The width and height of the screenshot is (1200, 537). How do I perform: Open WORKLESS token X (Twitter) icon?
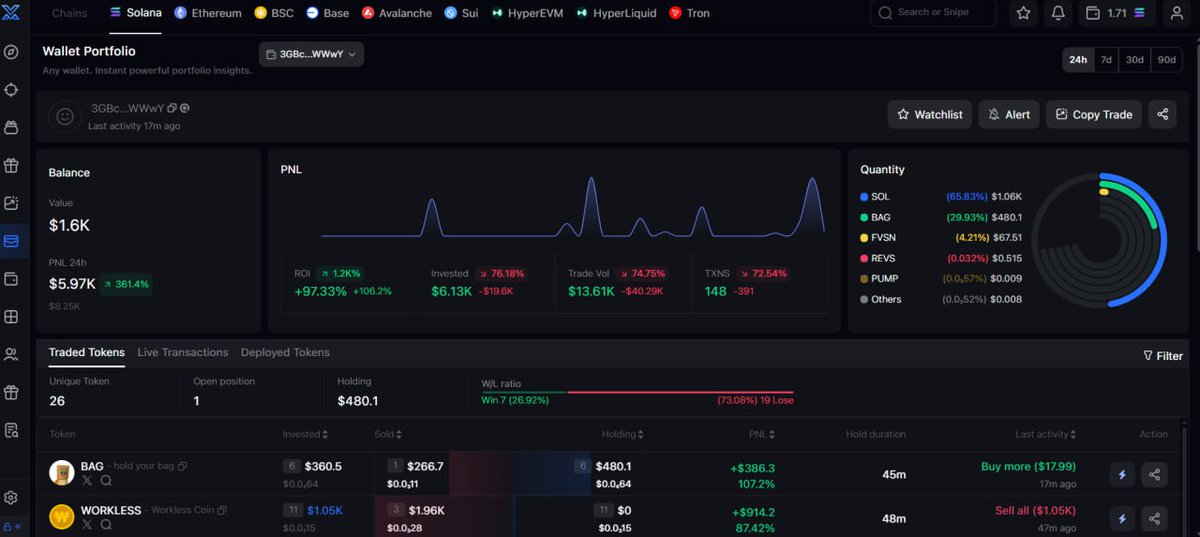click(x=87, y=525)
